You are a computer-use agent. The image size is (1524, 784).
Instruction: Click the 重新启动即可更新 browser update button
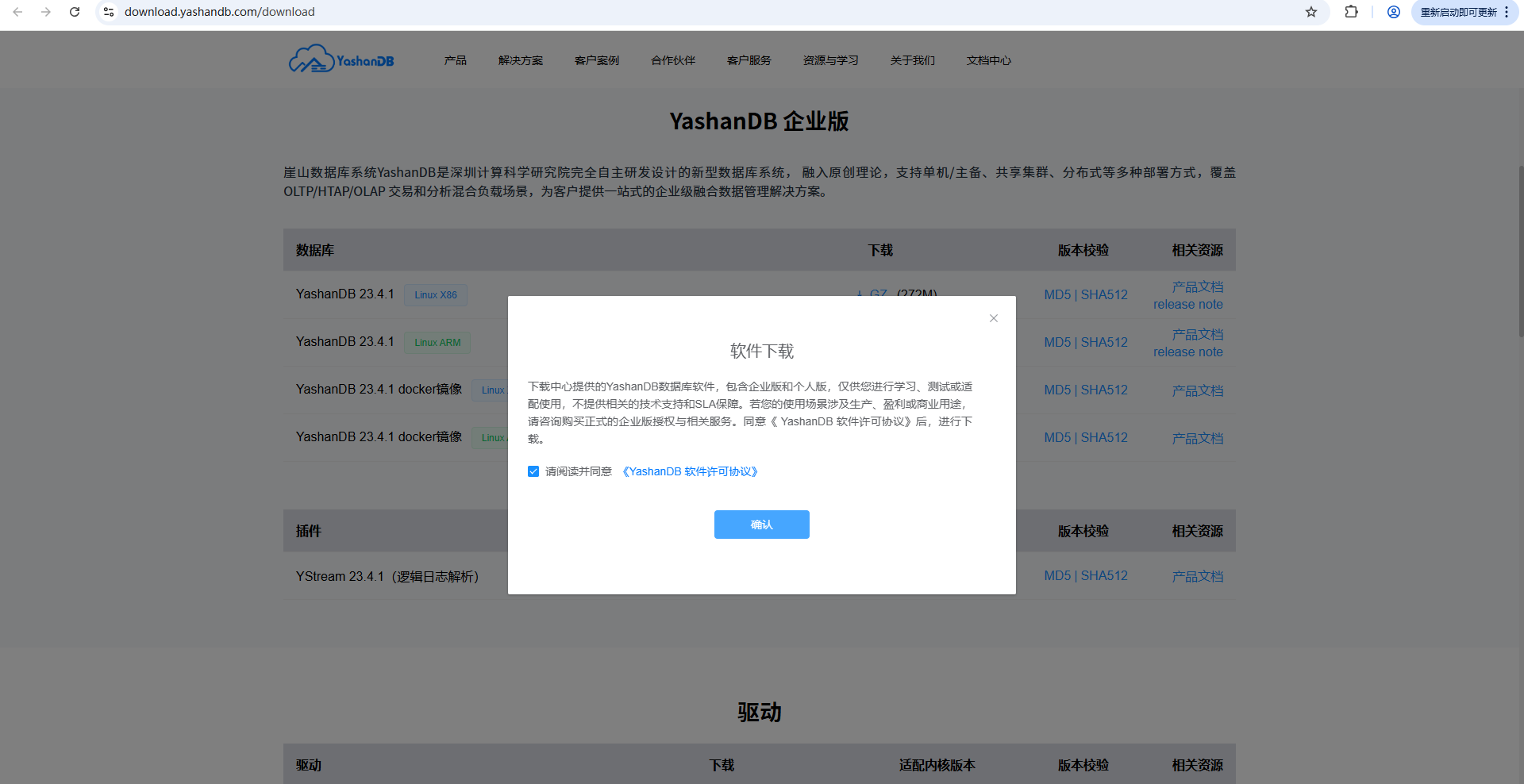point(1459,12)
